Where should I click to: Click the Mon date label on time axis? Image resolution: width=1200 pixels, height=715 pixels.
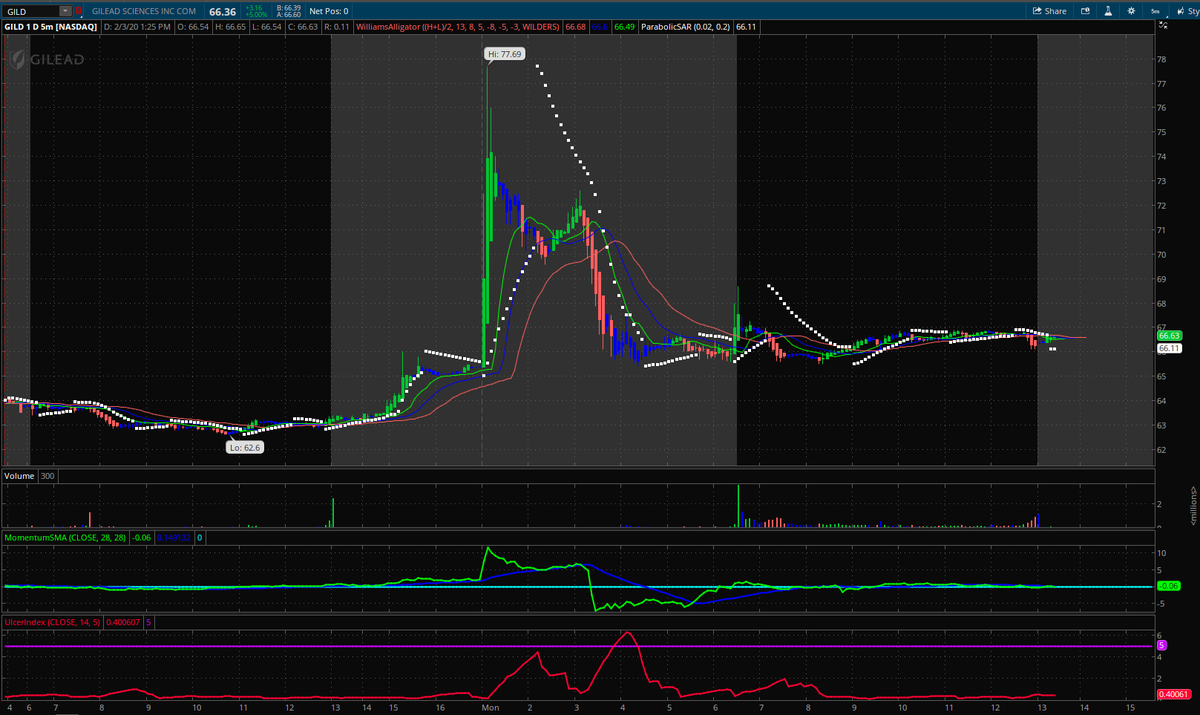(490, 708)
